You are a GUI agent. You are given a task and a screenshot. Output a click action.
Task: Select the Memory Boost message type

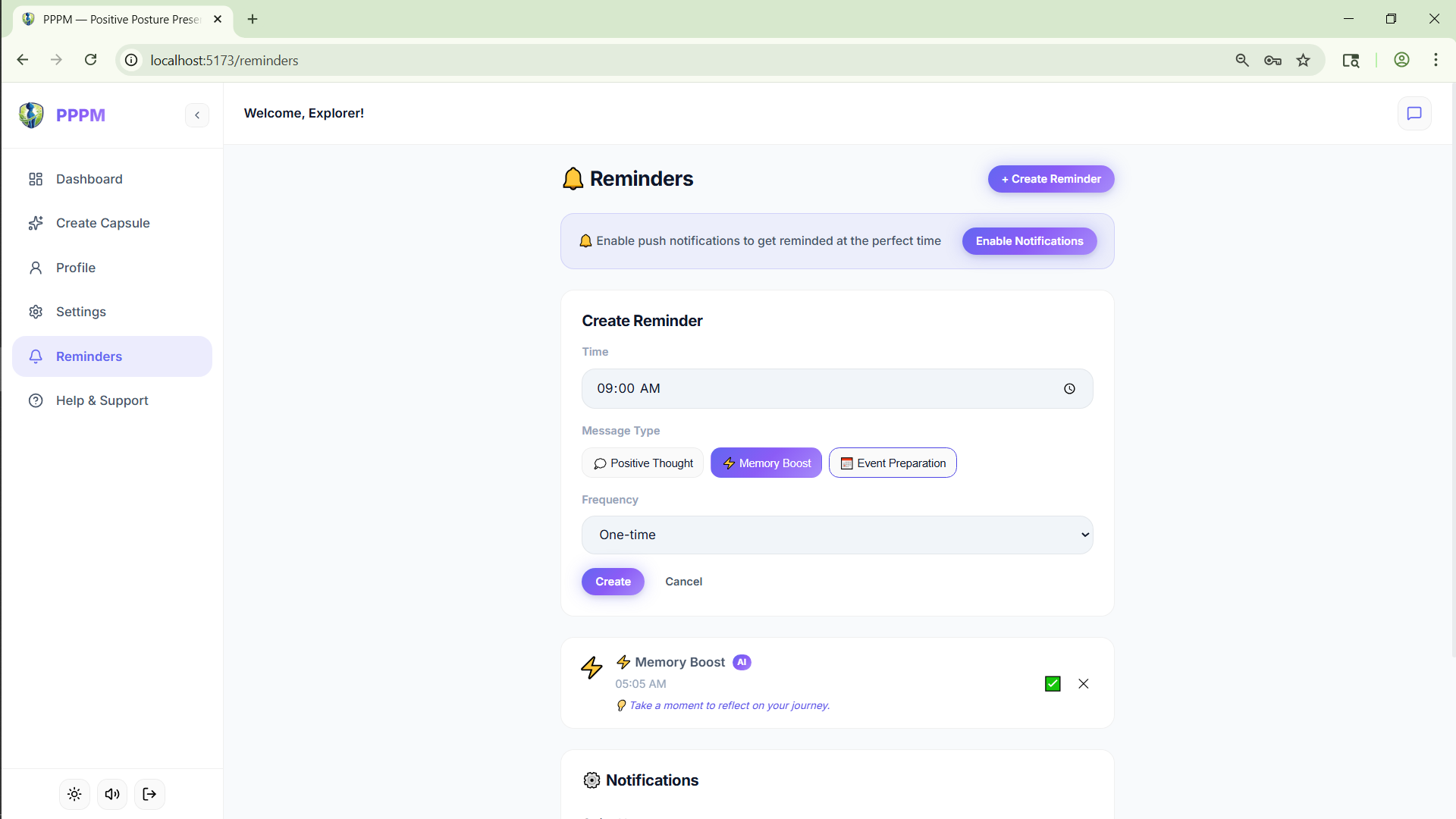[766, 463]
